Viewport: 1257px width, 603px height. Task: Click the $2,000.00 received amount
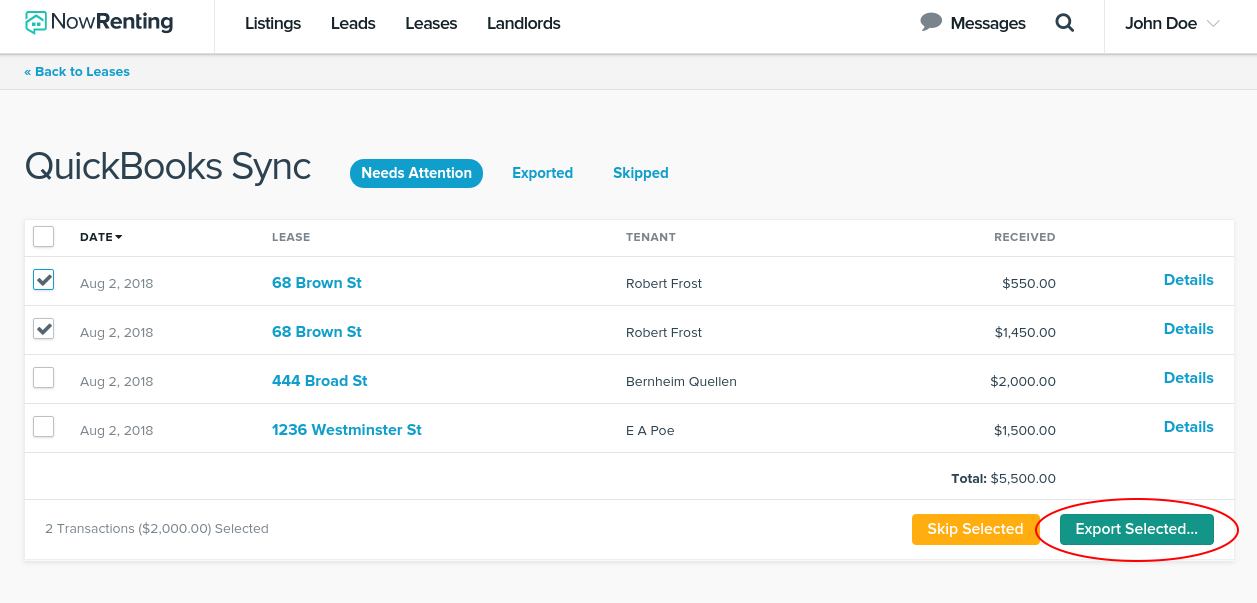pyautogui.click(x=1023, y=382)
